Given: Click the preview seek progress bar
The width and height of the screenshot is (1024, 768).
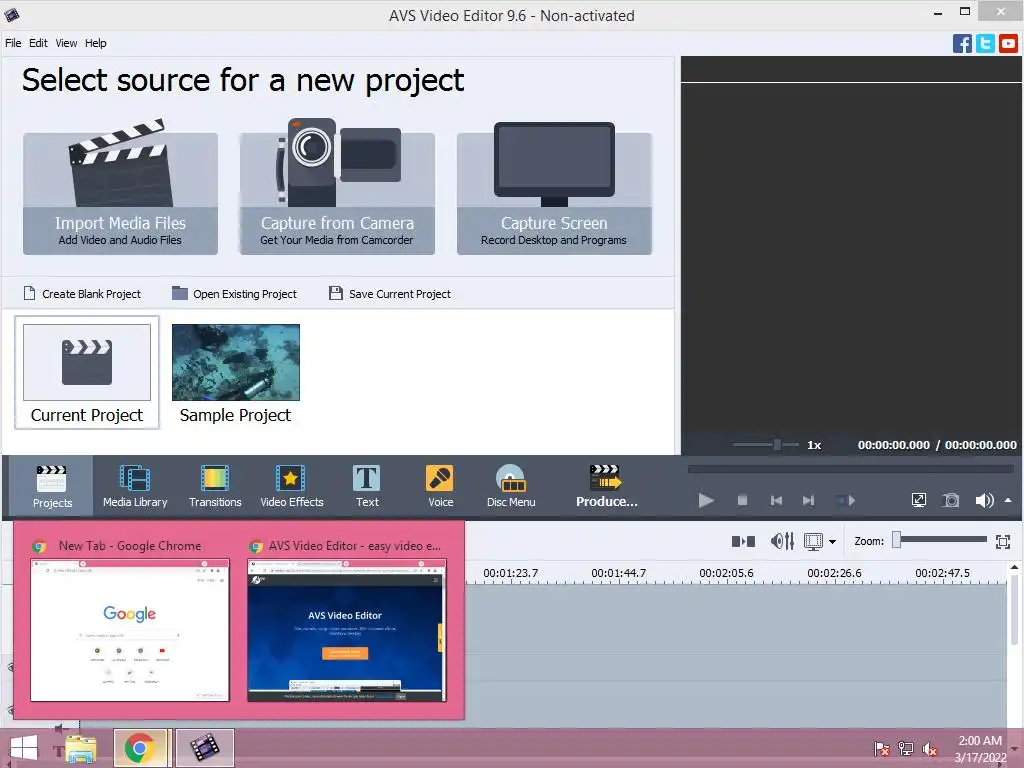Looking at the screenshot, I should [x=850, y=469].
